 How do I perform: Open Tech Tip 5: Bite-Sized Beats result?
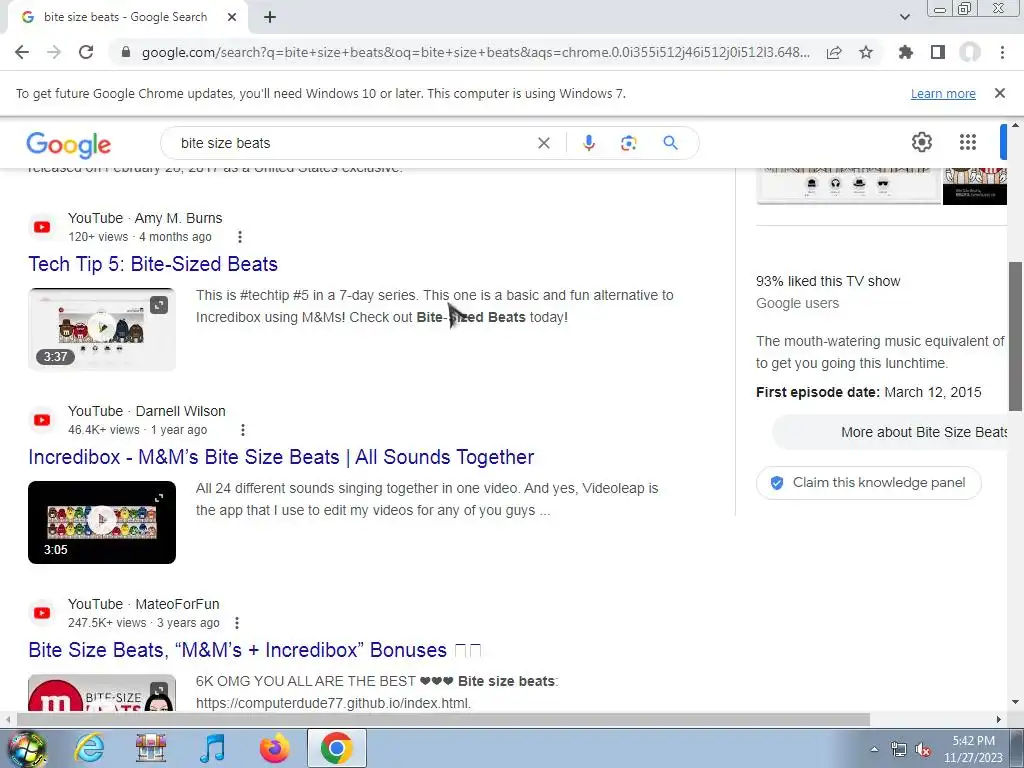click(x=153, y=264)
